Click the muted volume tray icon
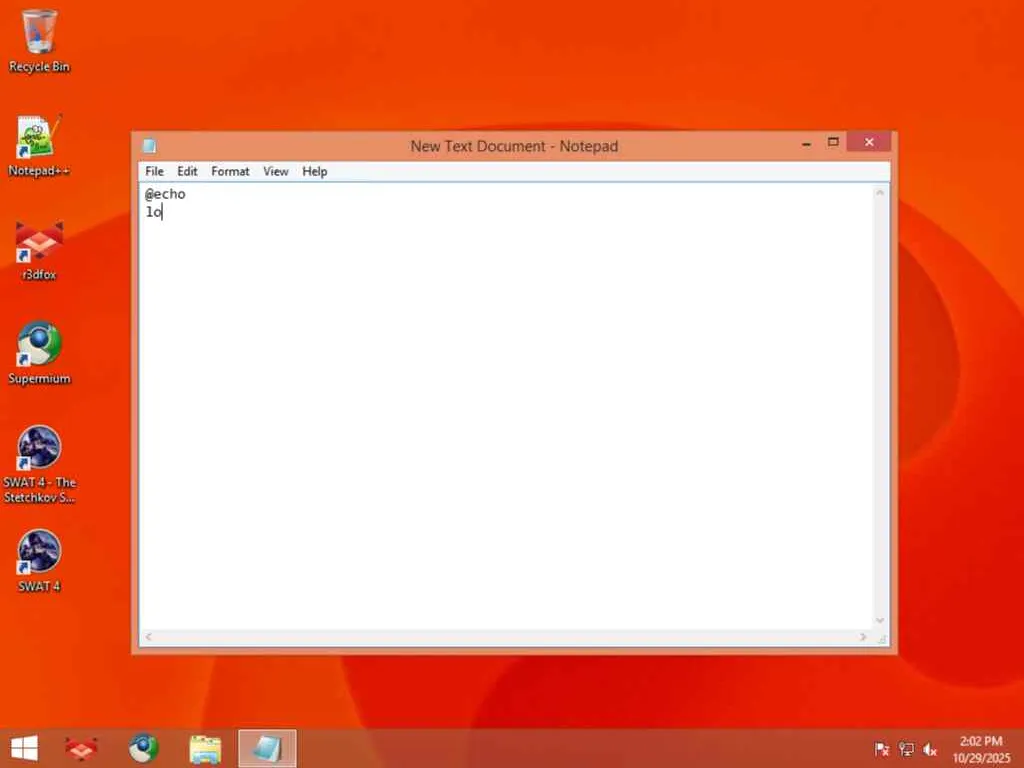Viewport: 1024px width, 768px height. [x=930, y=749]
